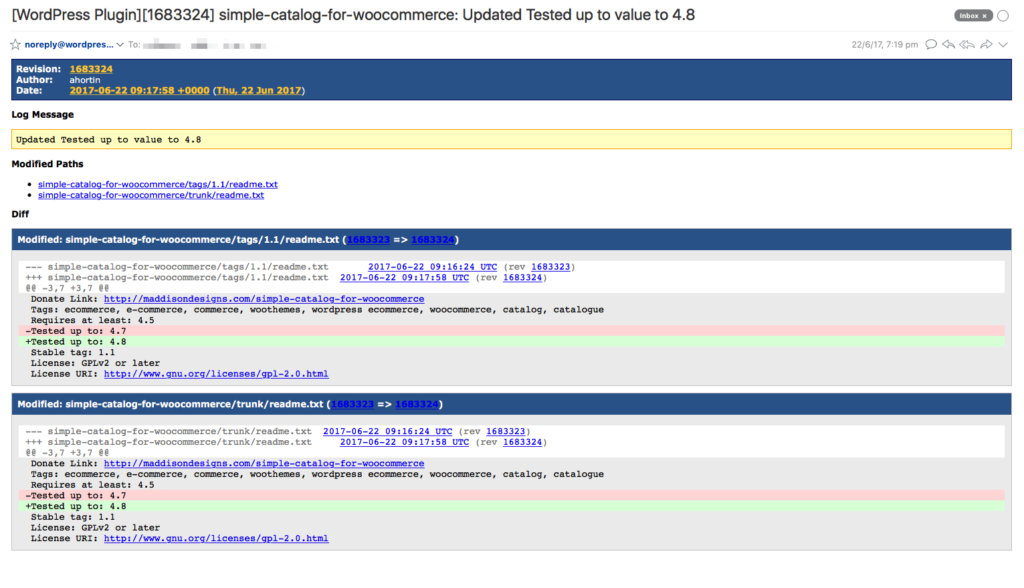Open the comment bubble icon
This screenshot has width=1024, height=588.
pos(930,44)
